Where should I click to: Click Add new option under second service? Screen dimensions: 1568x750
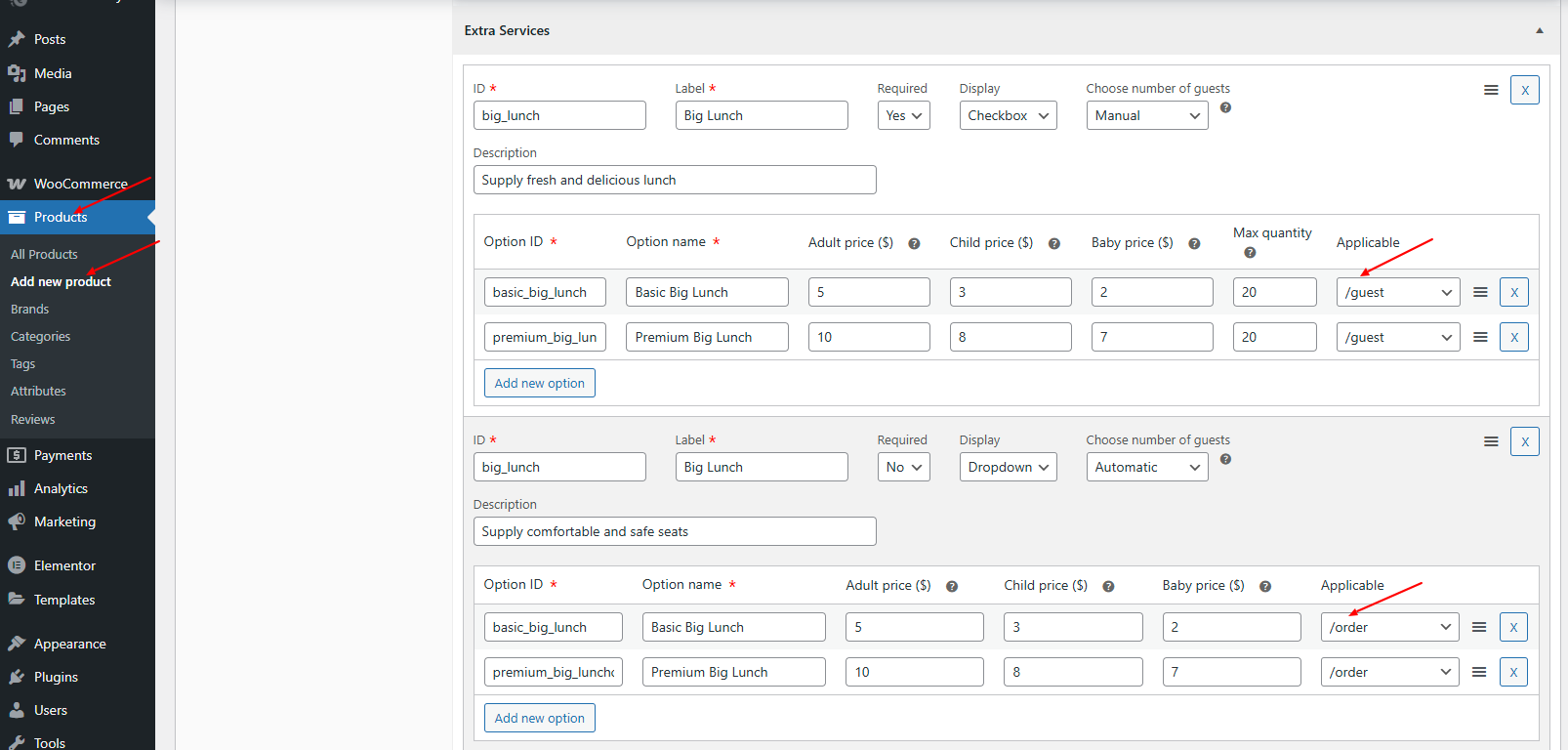pyautogui.click(x=539, y=718)
